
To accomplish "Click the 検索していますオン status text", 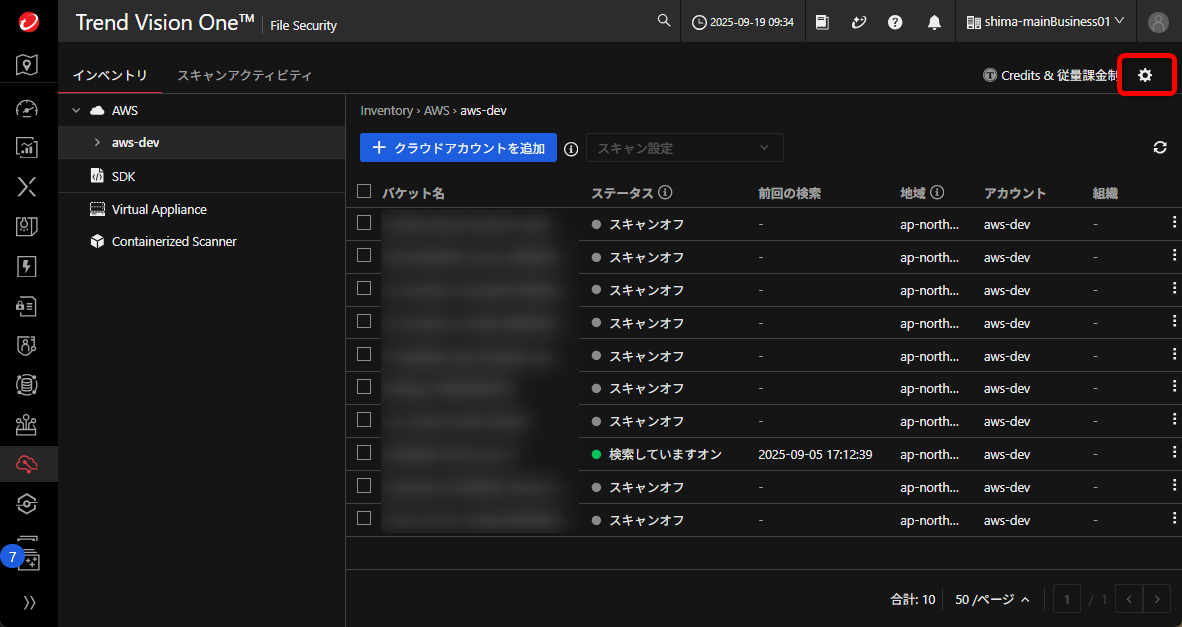I will tap(666, 454).
